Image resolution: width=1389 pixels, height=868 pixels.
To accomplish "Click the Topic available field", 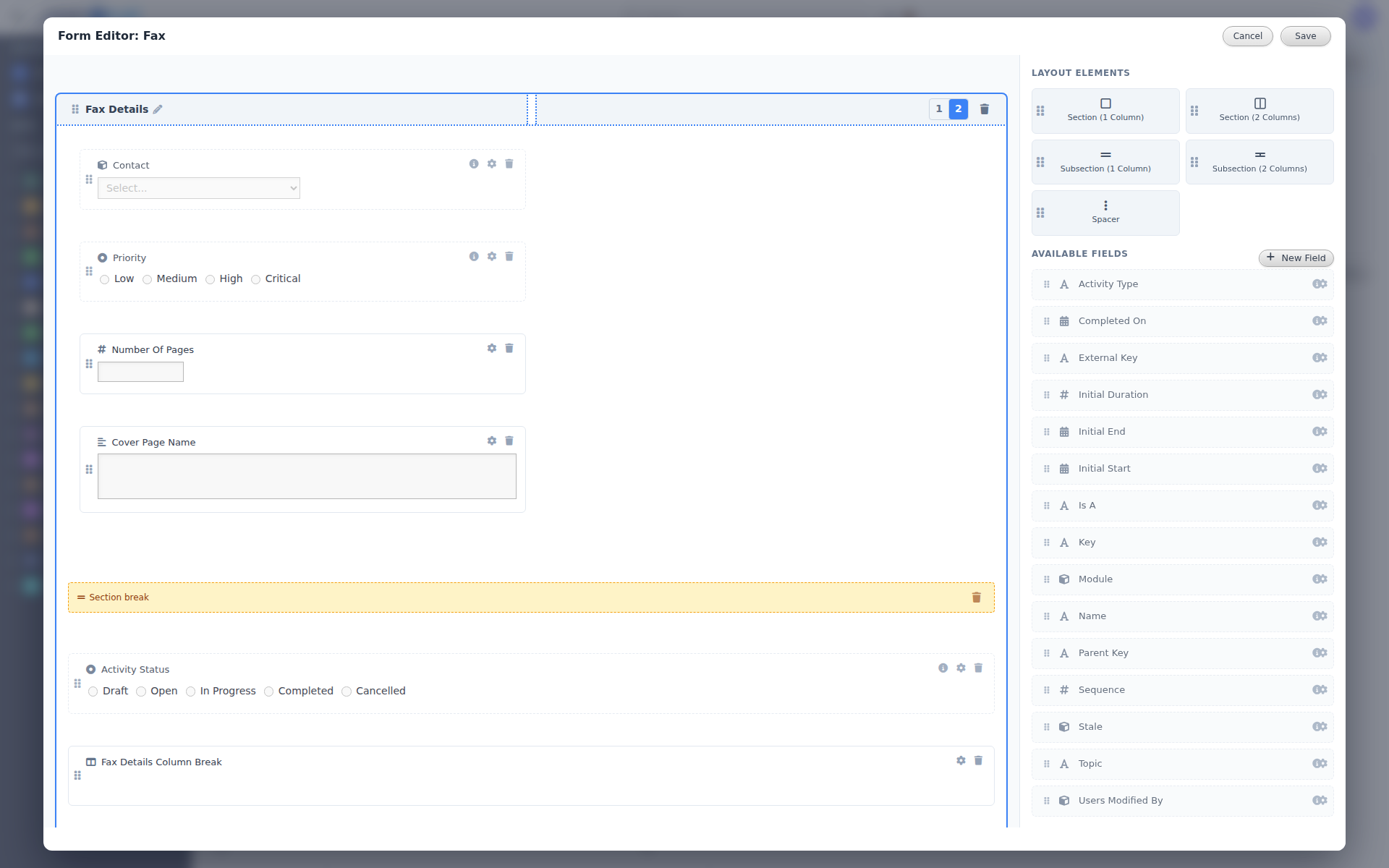I will [x=1183, y=764].
